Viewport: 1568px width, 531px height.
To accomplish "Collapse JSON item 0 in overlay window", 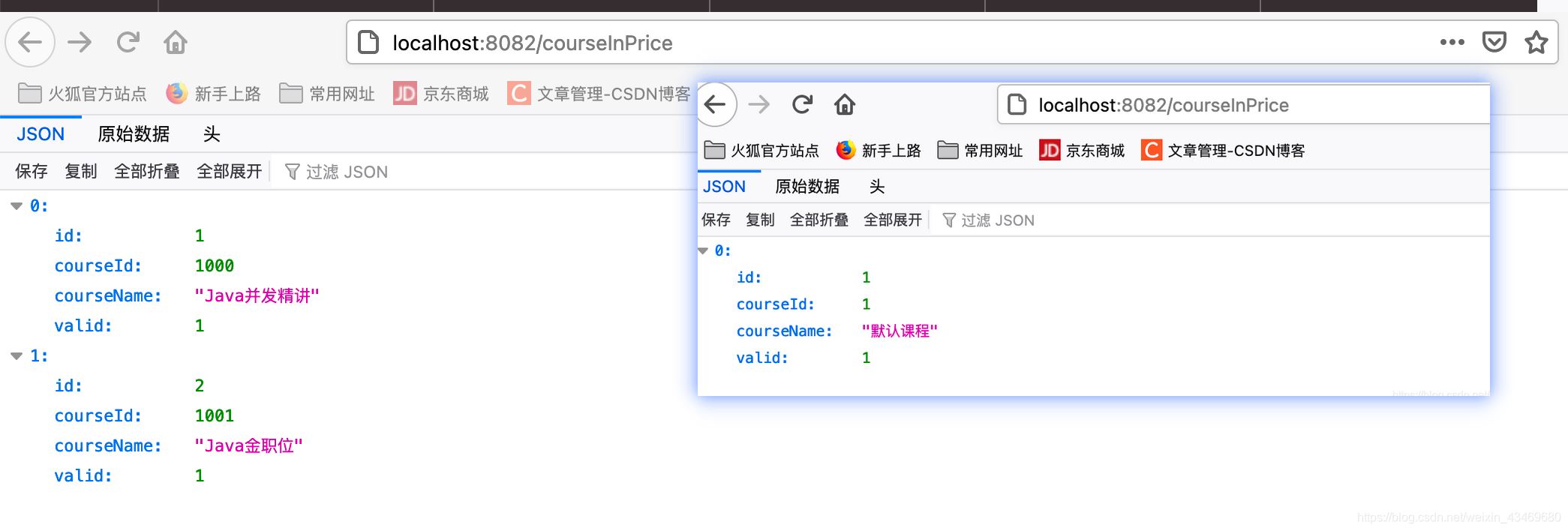I will pos(703,250).
